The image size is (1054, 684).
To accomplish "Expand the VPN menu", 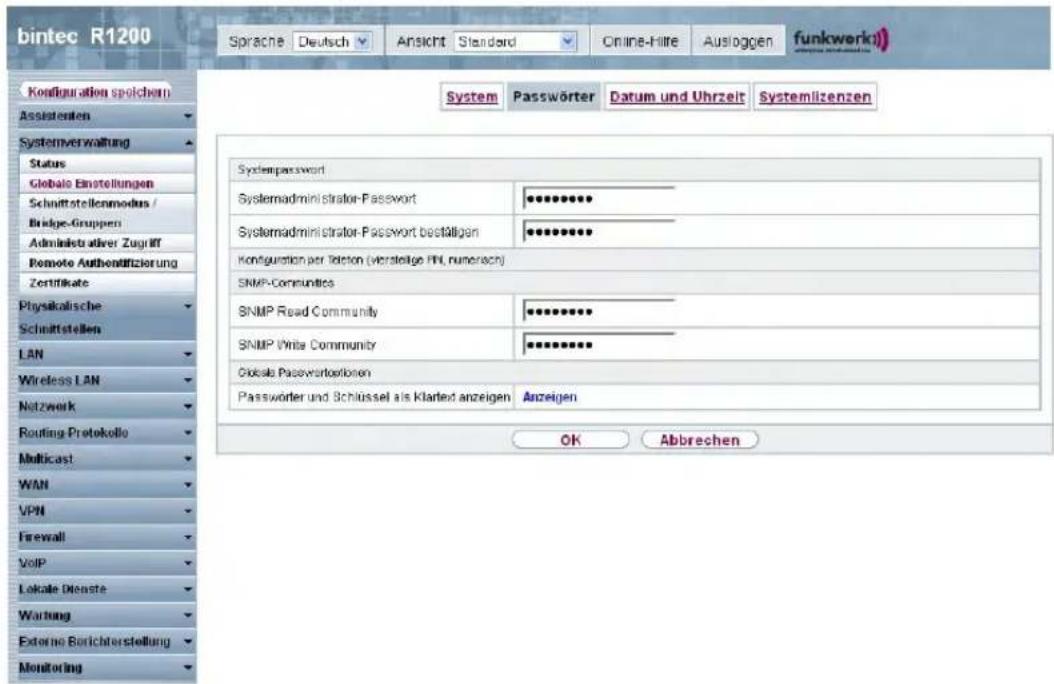I will 104,511.
